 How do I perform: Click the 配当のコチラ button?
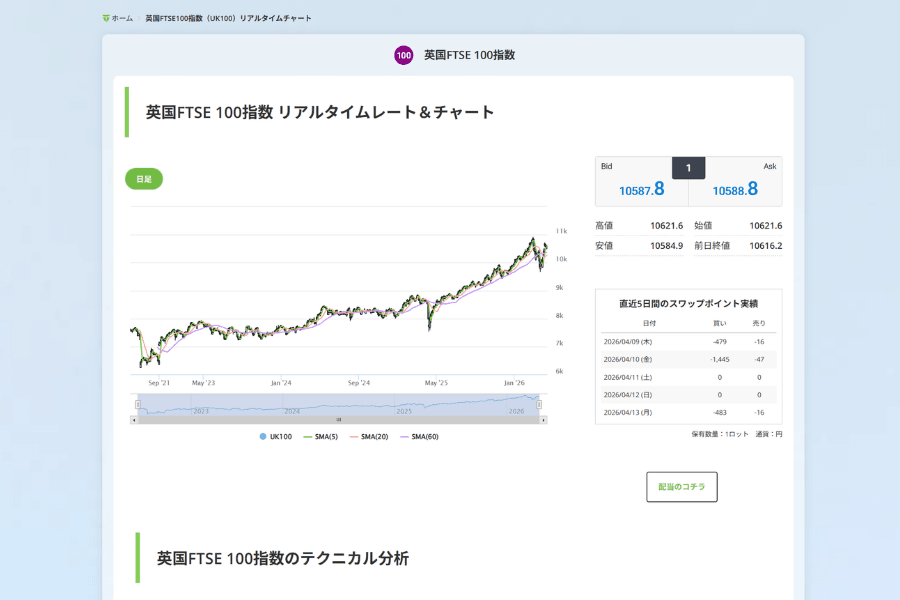pos(684,487)
